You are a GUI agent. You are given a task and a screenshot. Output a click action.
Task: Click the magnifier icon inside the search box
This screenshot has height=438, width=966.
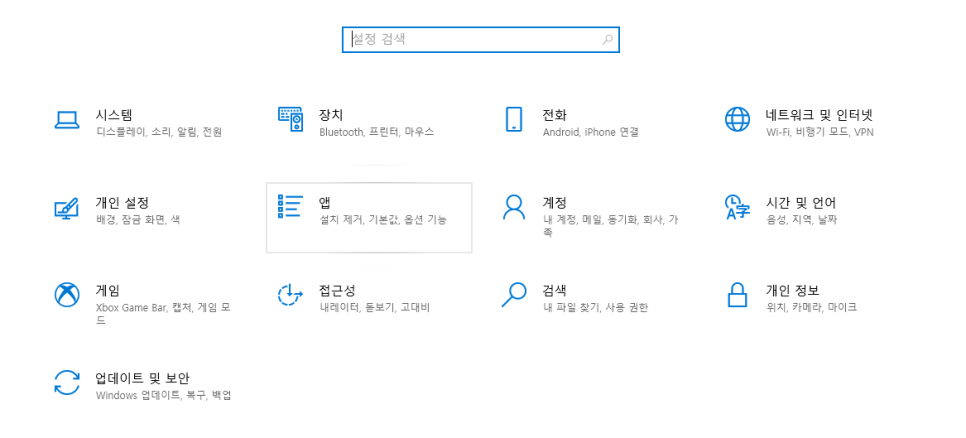click(607, 39)
